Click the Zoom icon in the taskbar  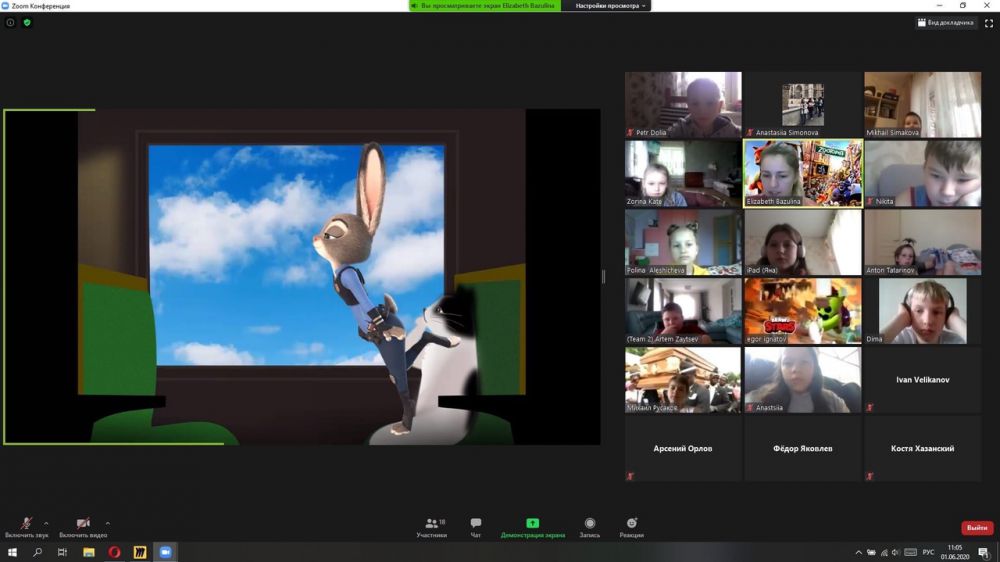[165, 552]
